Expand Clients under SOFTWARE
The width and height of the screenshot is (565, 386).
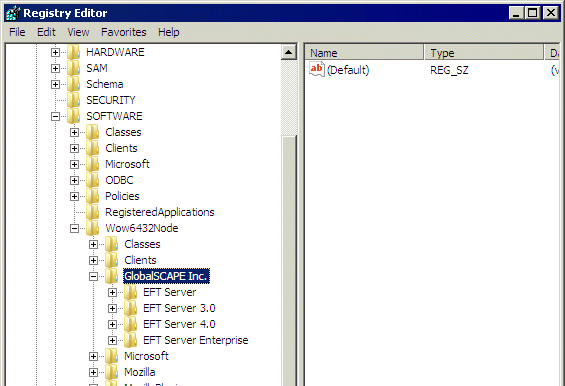click(74, 148)
